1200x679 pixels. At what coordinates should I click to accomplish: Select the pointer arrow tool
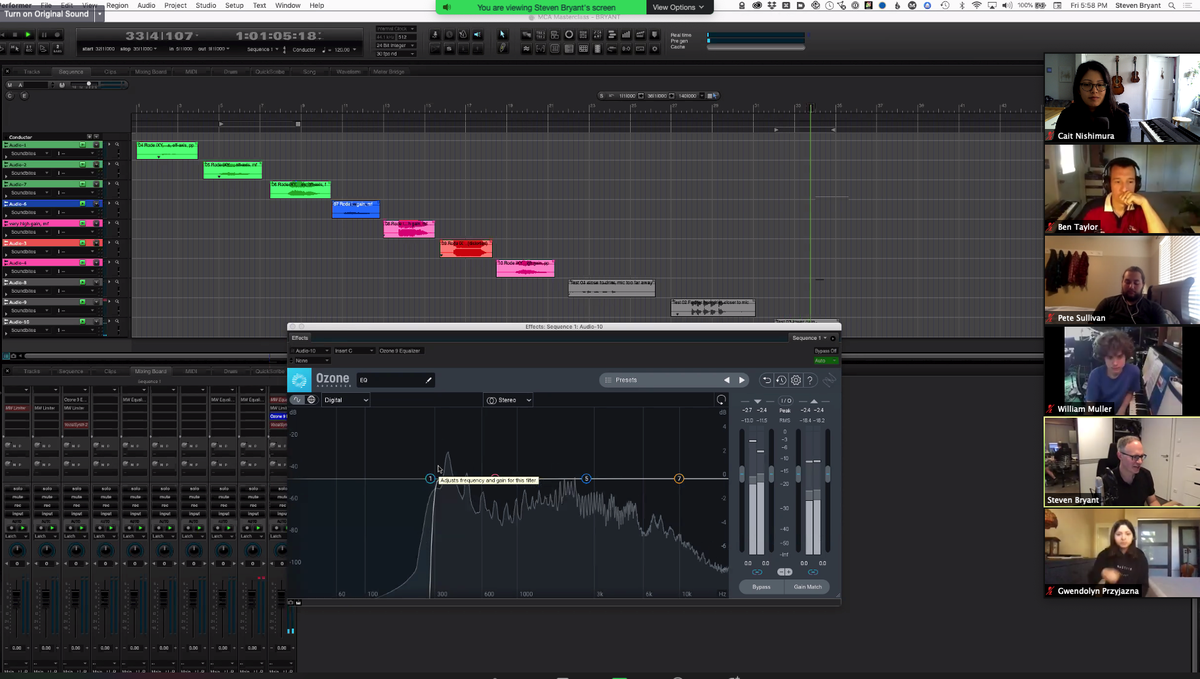[502, 34]
